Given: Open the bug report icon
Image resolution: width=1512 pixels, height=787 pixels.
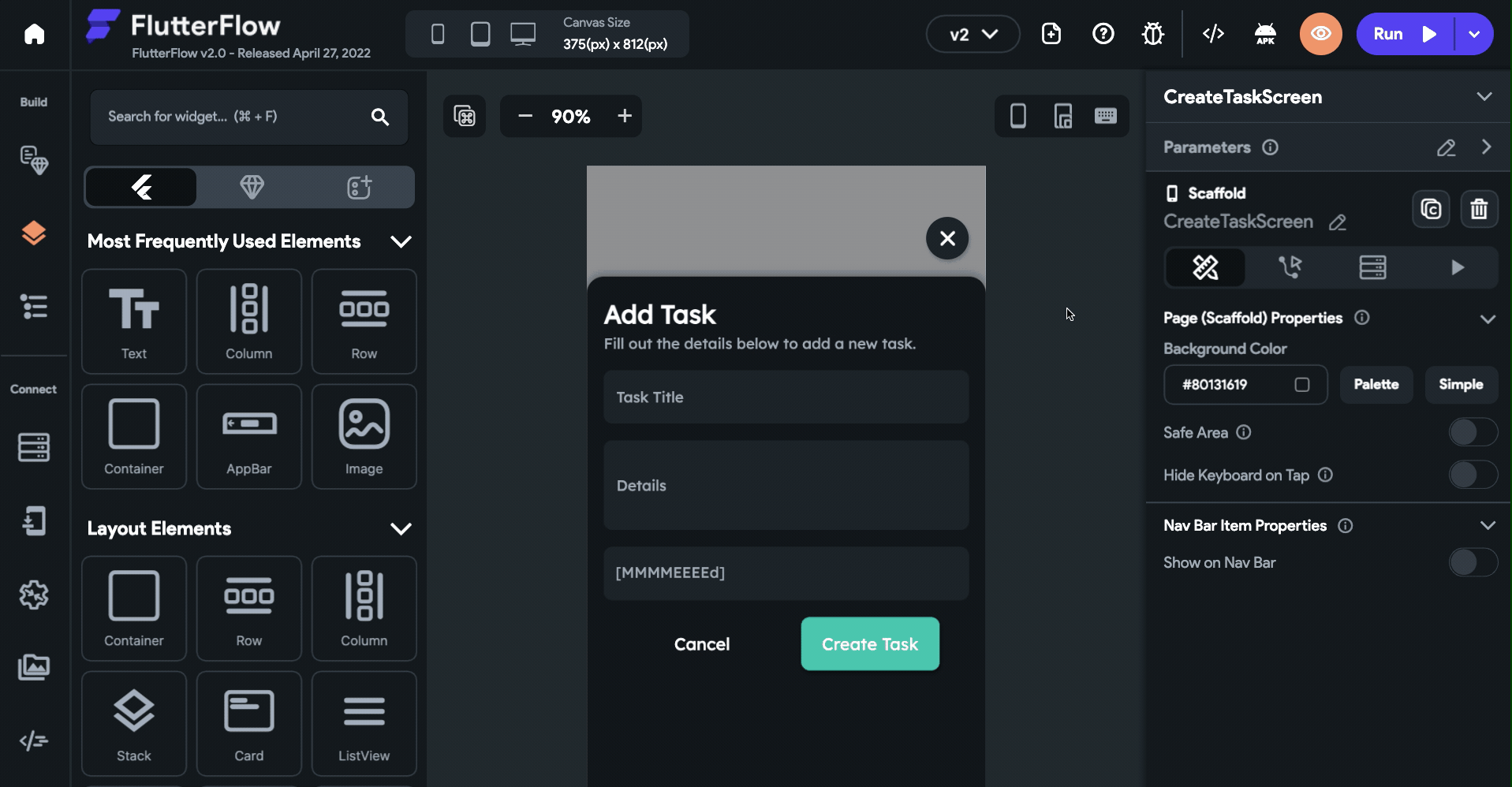Looking at the screenshot, I should pyautogui.click(x=1153, y=34).
